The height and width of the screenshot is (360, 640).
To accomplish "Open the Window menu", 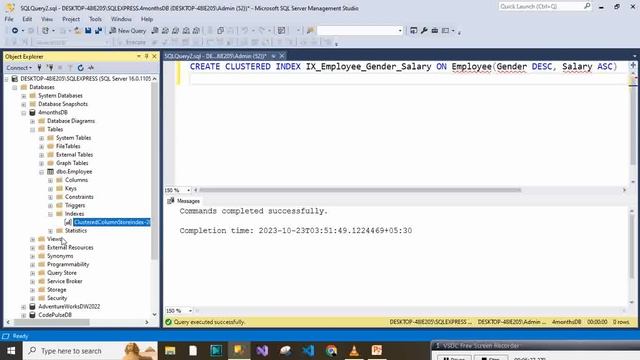I will pos(121,19).
